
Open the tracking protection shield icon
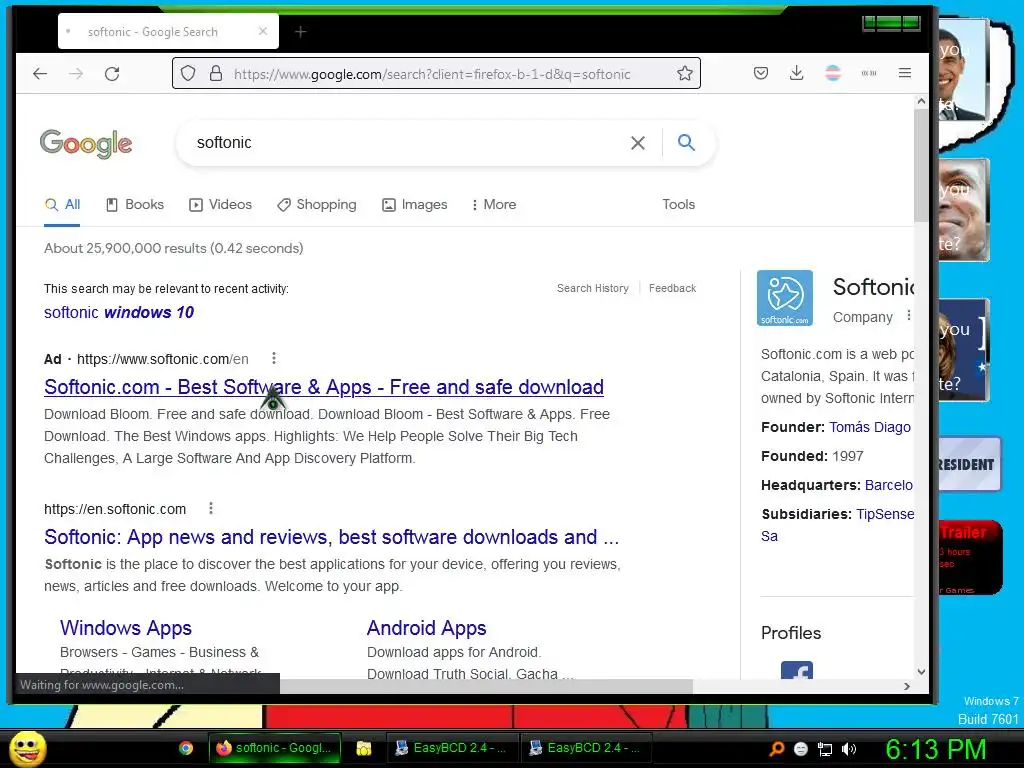click(x=188, y=73)
